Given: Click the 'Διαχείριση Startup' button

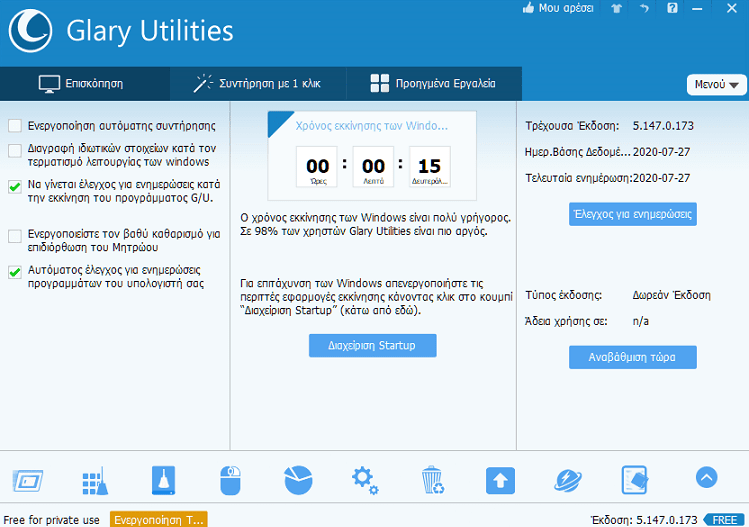Looking at the screenshot, I should coord(373,345).
